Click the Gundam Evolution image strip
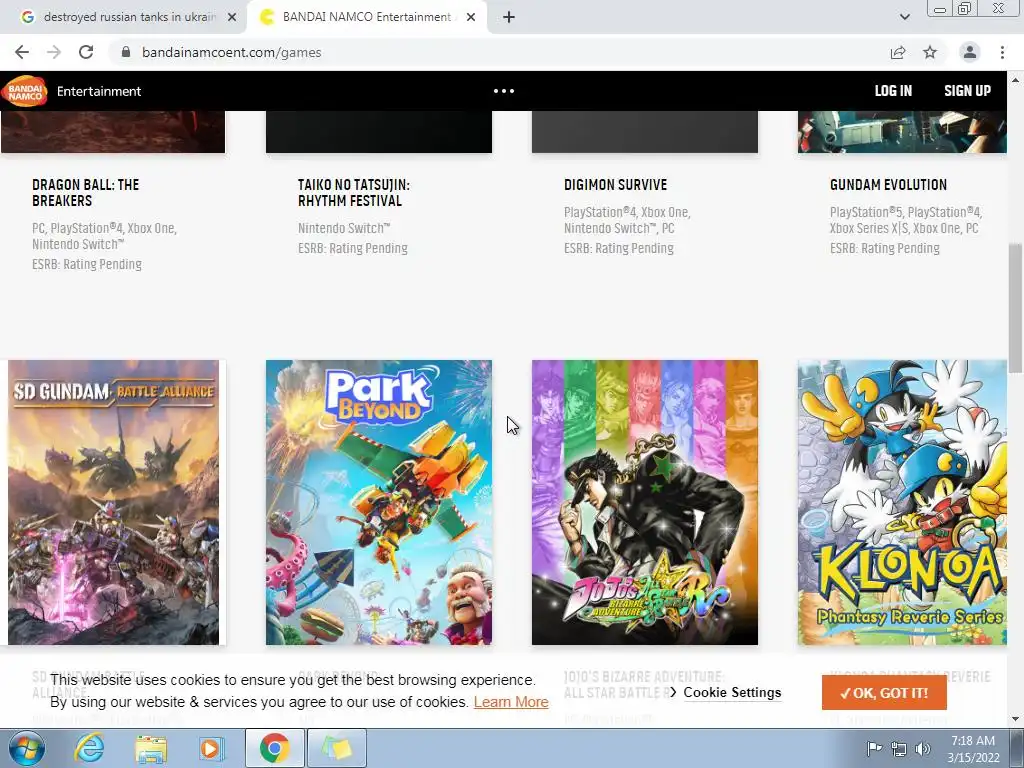This screenshot has width=1024, height=768. coord(902,132)
